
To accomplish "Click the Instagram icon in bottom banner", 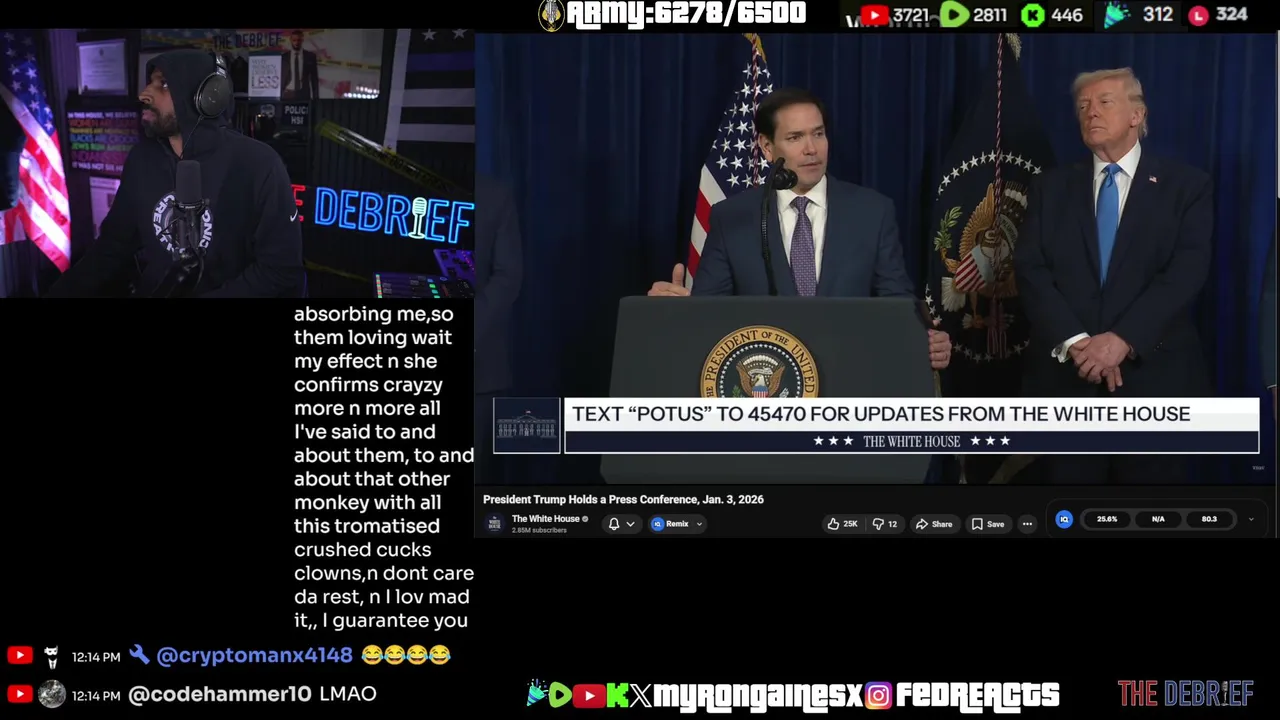I will point(878,695).
